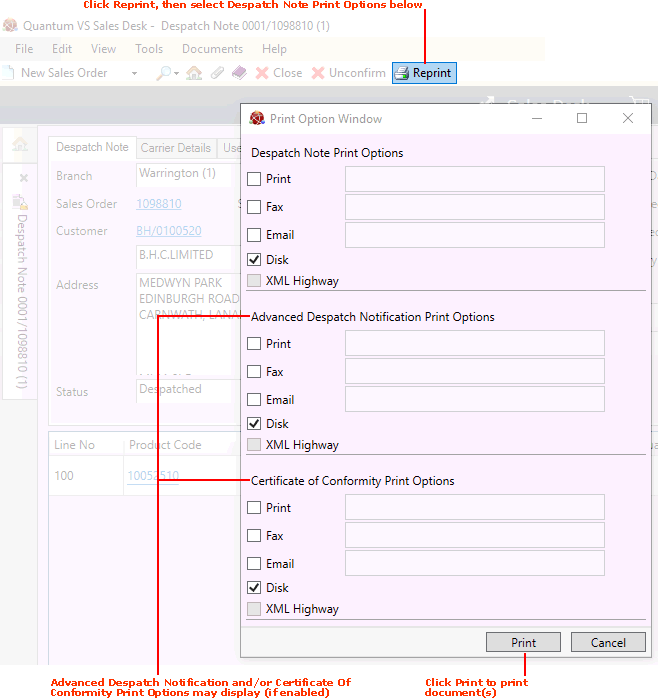The height and width of the screenshot is (698, 658).
Task: Switch to the Despatch Note tab
Action: tap(92, 147)
